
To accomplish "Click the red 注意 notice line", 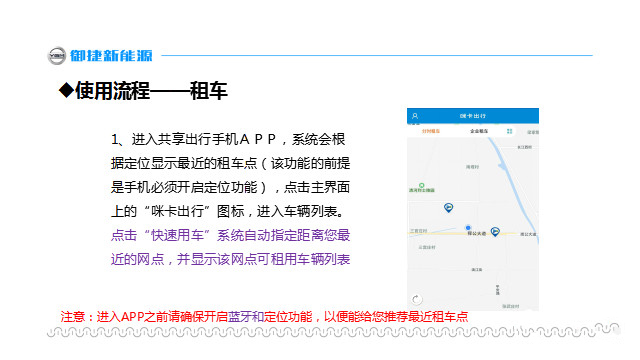I will coord(264,317).
